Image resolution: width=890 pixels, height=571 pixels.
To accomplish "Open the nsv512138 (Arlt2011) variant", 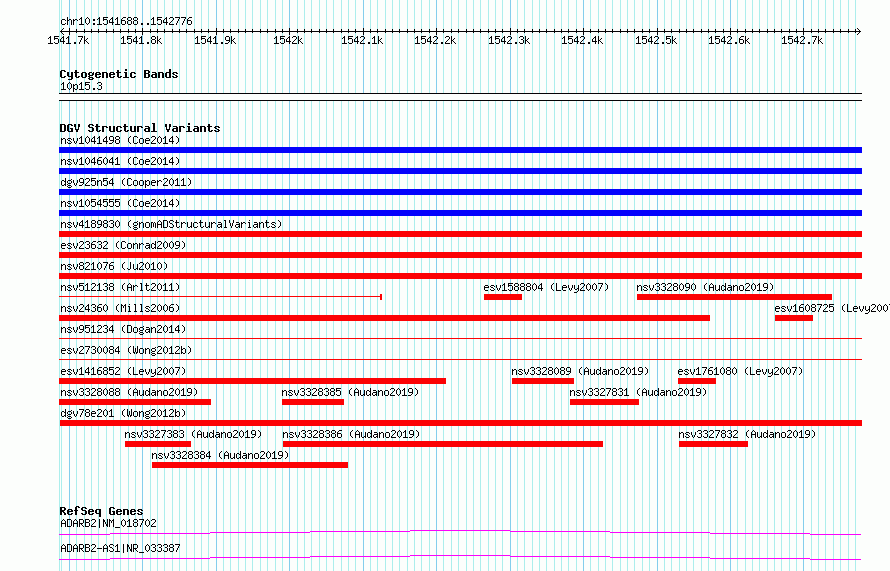I will [x=120, y=287].
